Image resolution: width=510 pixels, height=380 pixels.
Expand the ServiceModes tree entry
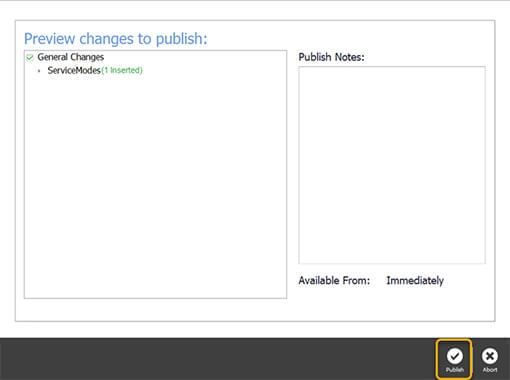tap(39, 71)
